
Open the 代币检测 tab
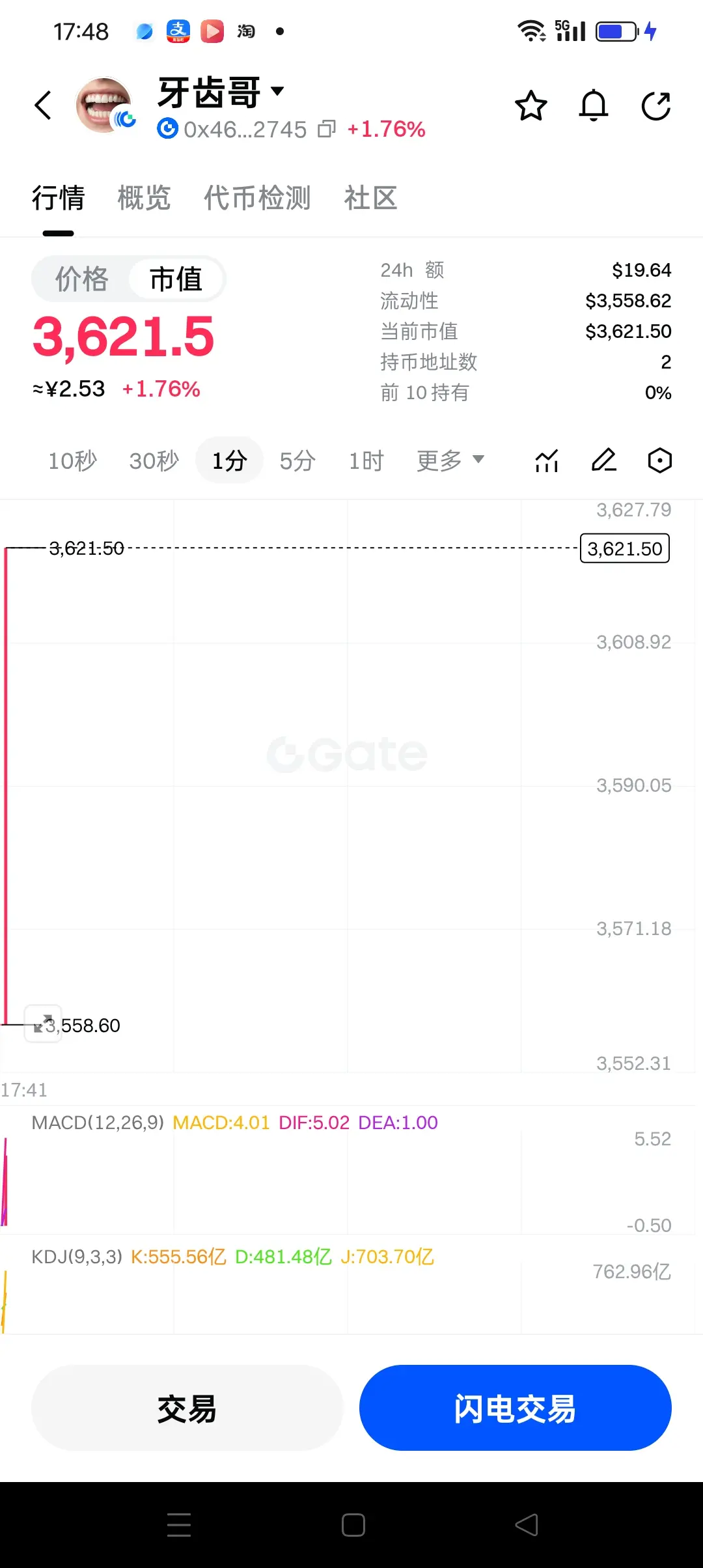point(257,198)
